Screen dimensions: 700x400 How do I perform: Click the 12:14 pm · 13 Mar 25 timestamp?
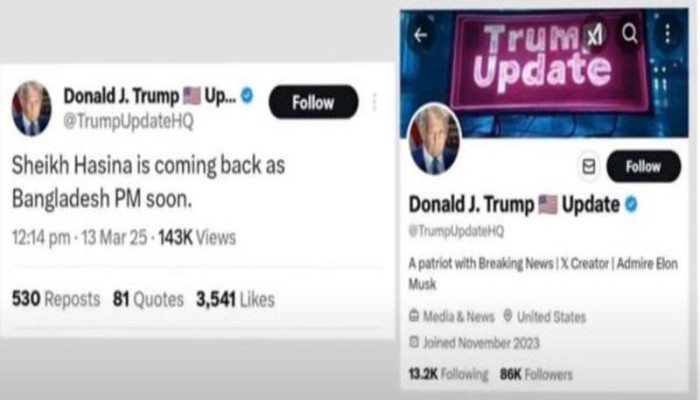tap(79, 238)
